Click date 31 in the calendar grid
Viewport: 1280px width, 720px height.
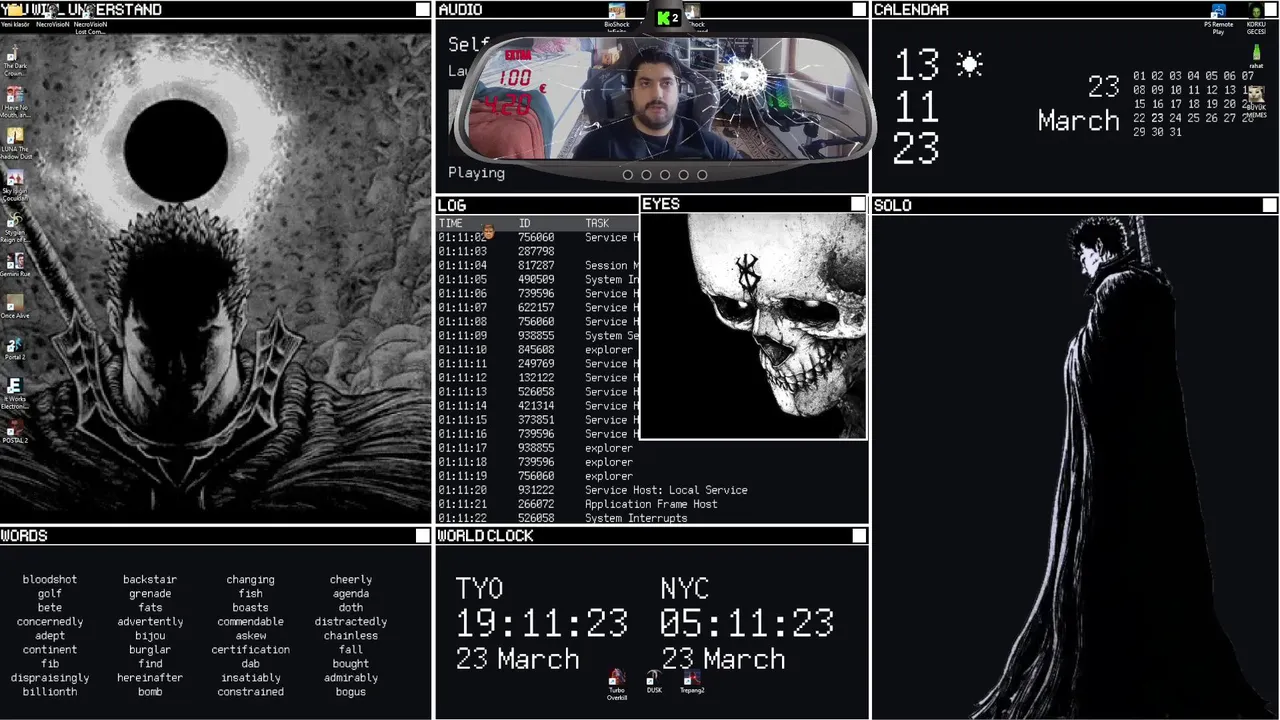(1175, 132)
